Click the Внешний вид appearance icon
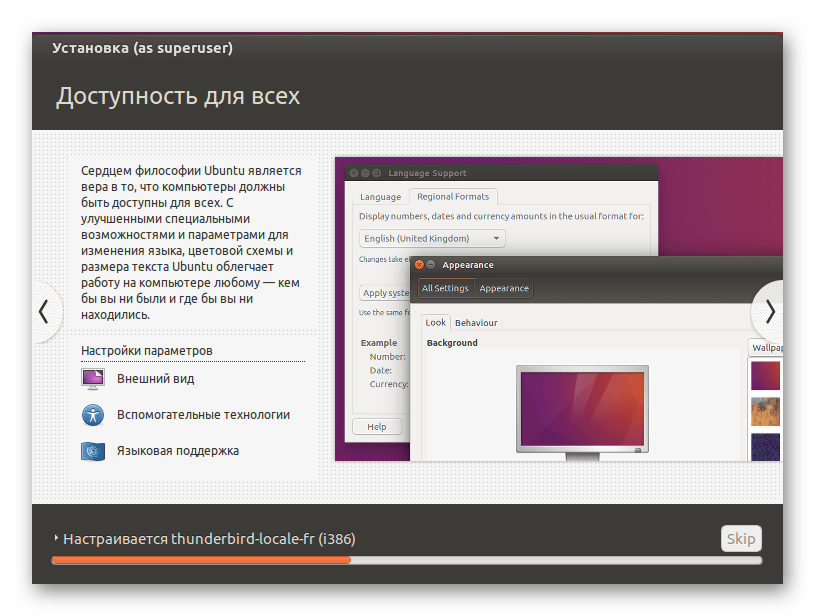The image size is (815, 616). coord(93,379)
